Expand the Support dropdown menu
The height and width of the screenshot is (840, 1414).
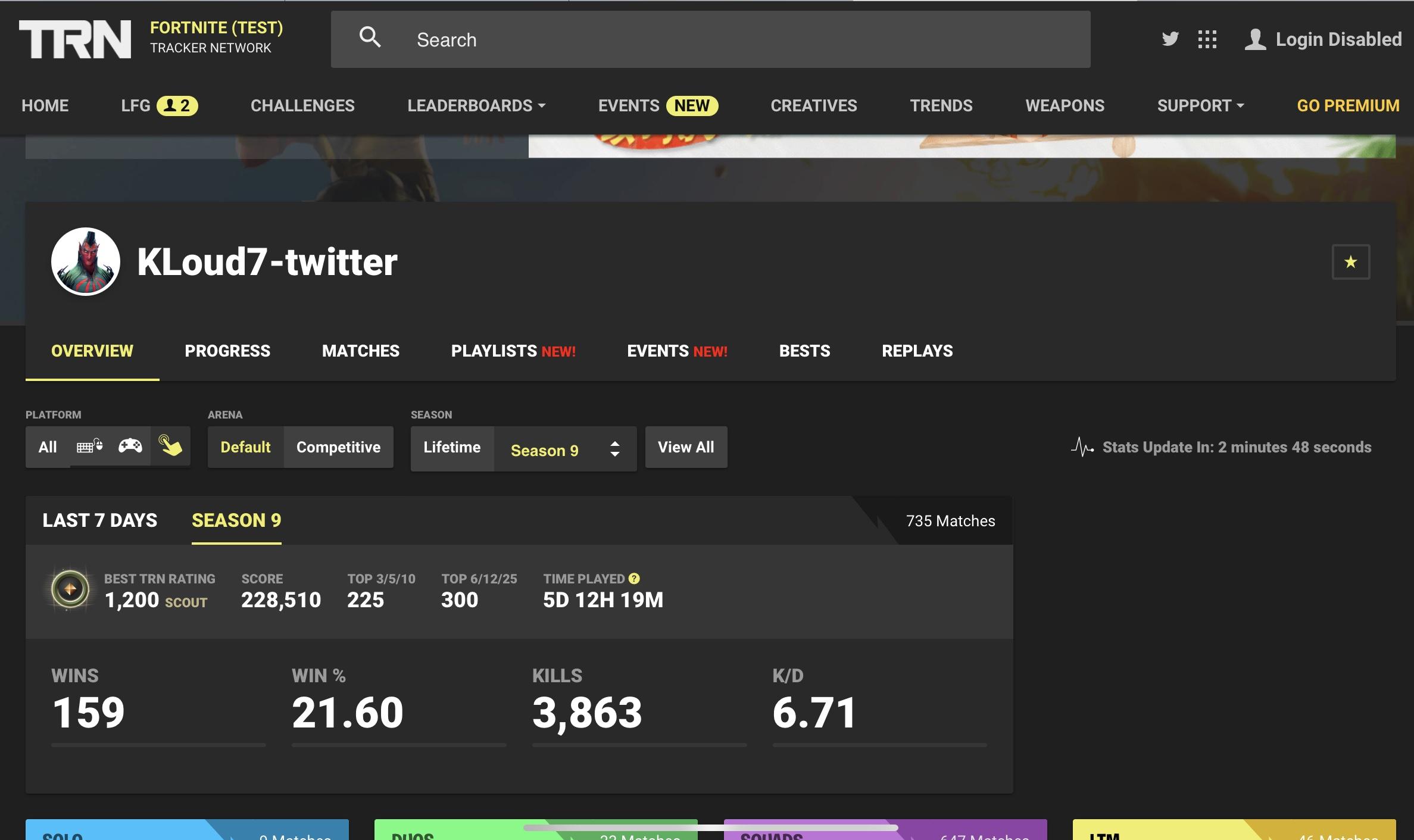pyautogui.click(x=1200, y=105)
